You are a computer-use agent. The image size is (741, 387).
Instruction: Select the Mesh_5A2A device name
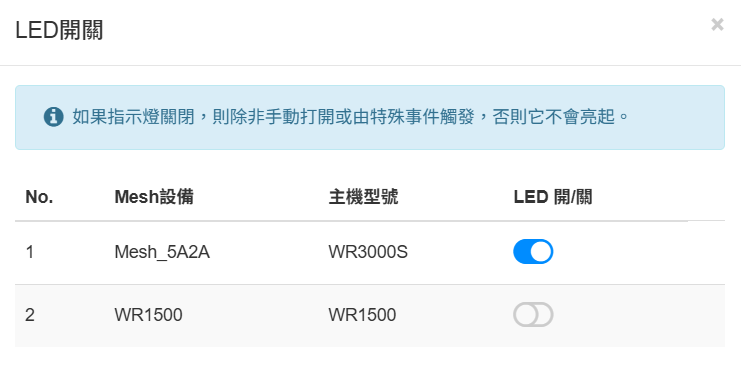[162, 252]
